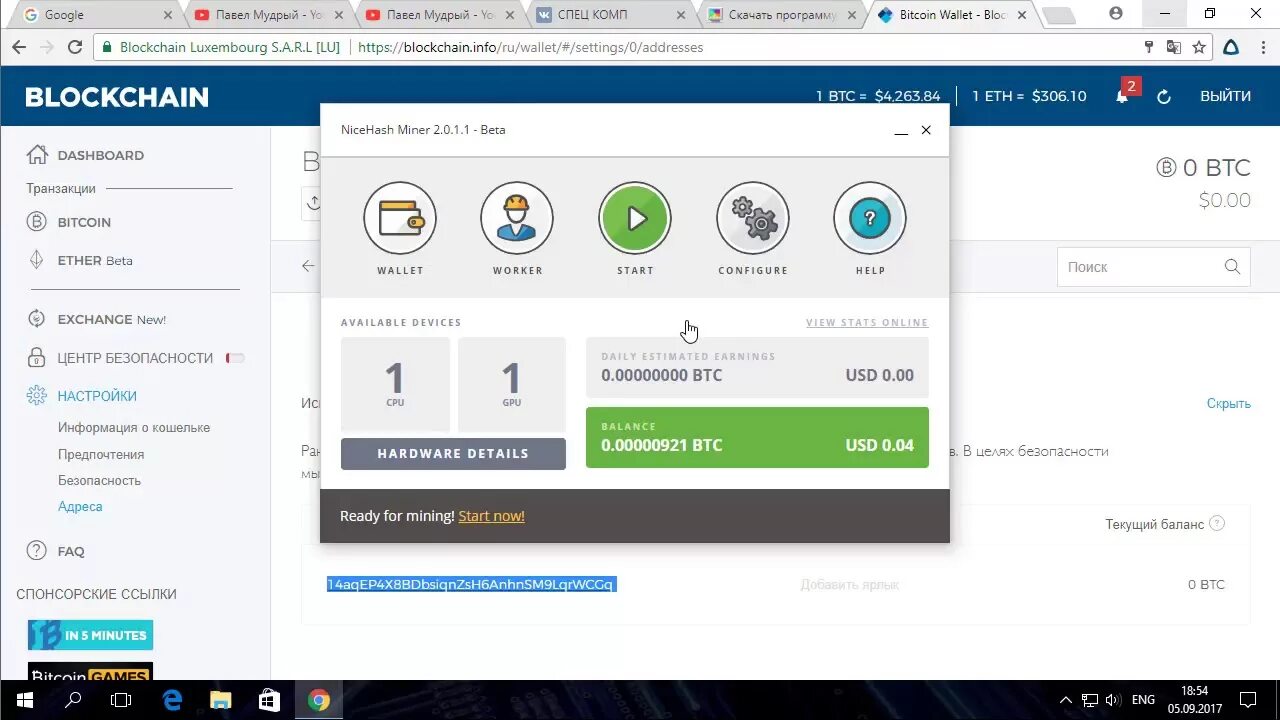Click the browser reload button
Screen dimensions: 1280x720
(74, 47)
